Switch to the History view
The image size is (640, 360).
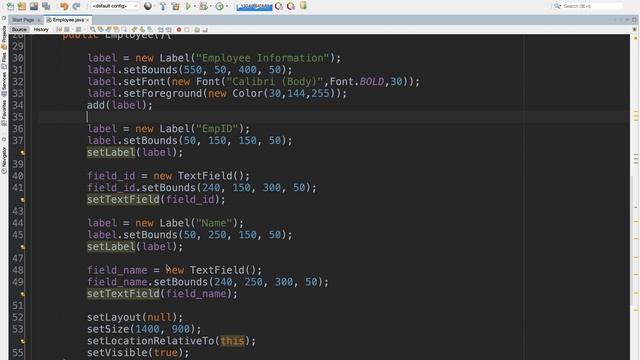coord(41,29)
